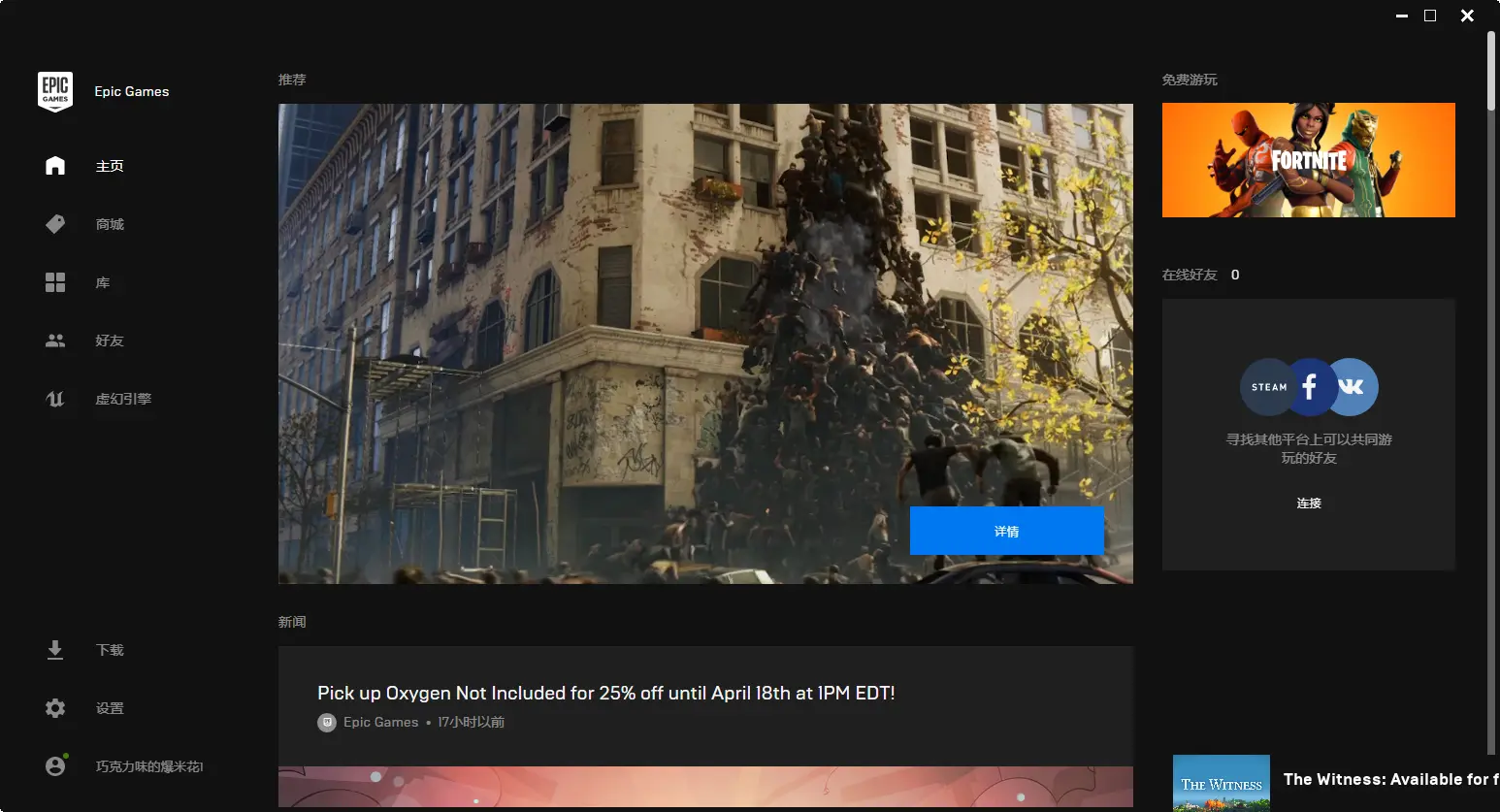Image resolution: width=1500 pixels, height=812 pixels.
Task: Click the downloads arrow icon
Action: (55, 650)
